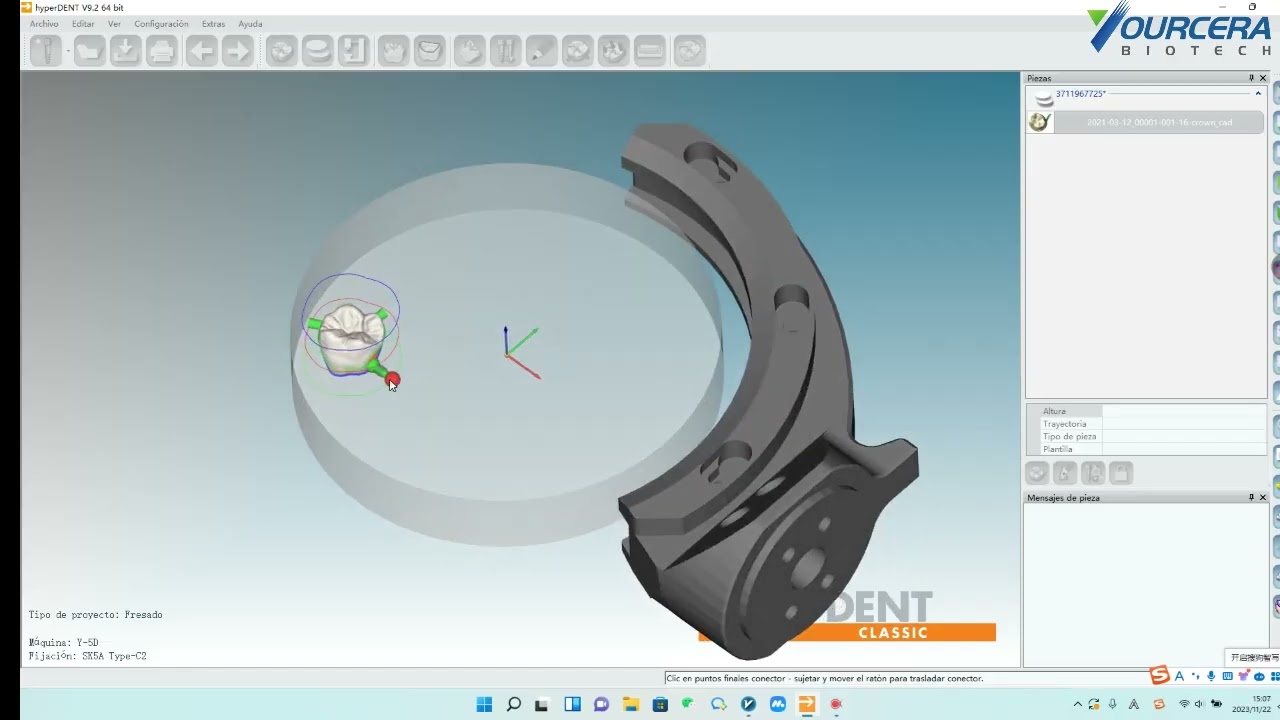Open the Archivo menu
This screenshot has height=720, width=1280.
click(44, 24)
